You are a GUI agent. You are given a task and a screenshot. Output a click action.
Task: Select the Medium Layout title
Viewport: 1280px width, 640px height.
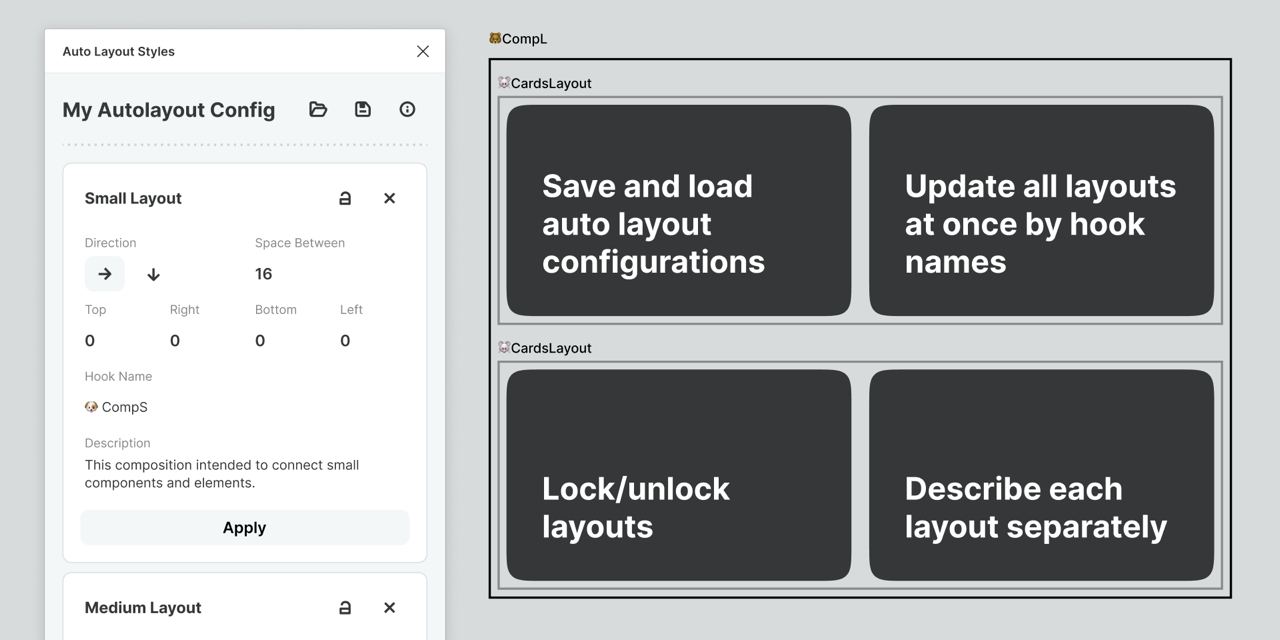(x=143, y=607)
